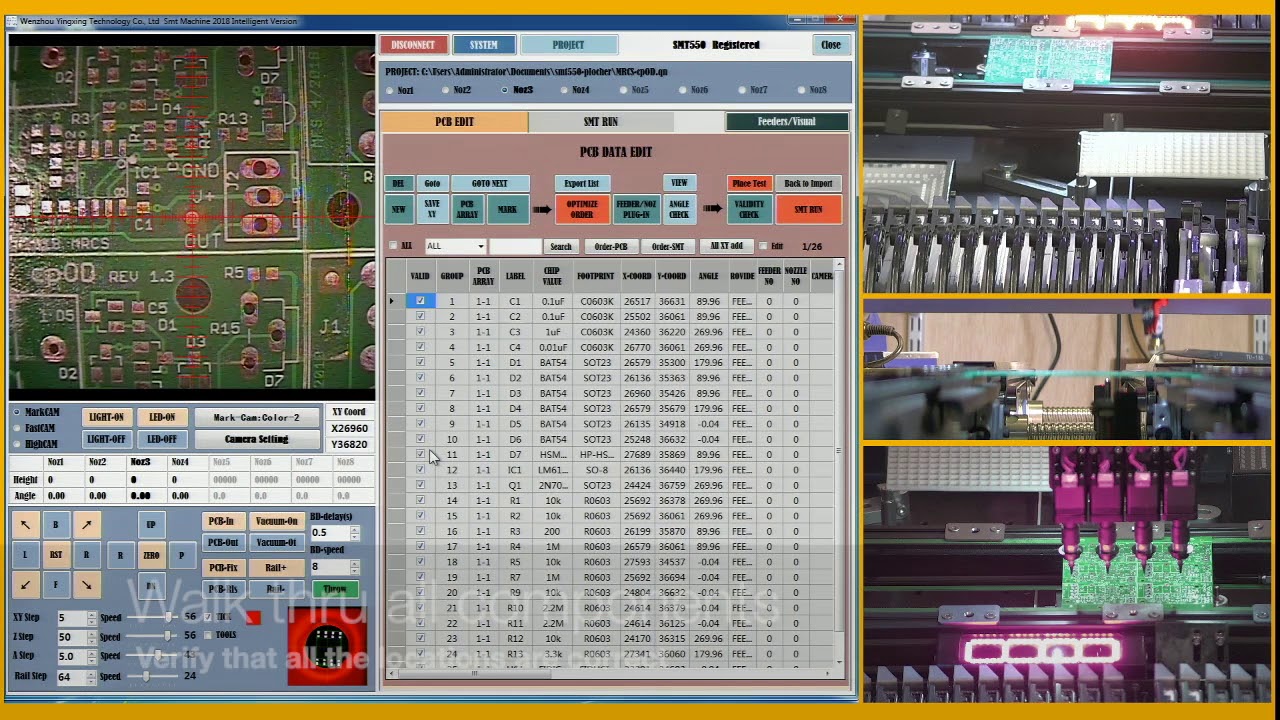Image resolution: width=1280 pixels, height=720 pixels.
Task: Select the Noz4 nozzle radio button
Action: [565, 90]
